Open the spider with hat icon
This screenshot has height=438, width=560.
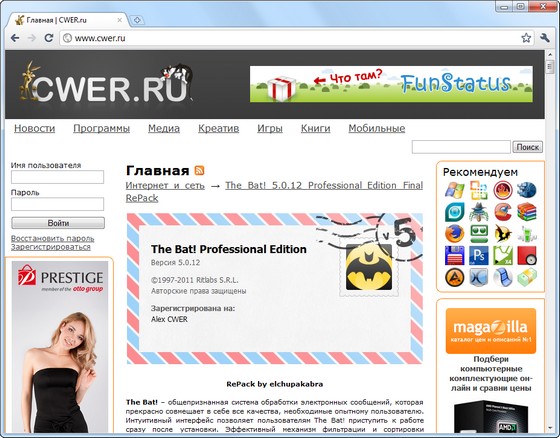coord(479,212)
